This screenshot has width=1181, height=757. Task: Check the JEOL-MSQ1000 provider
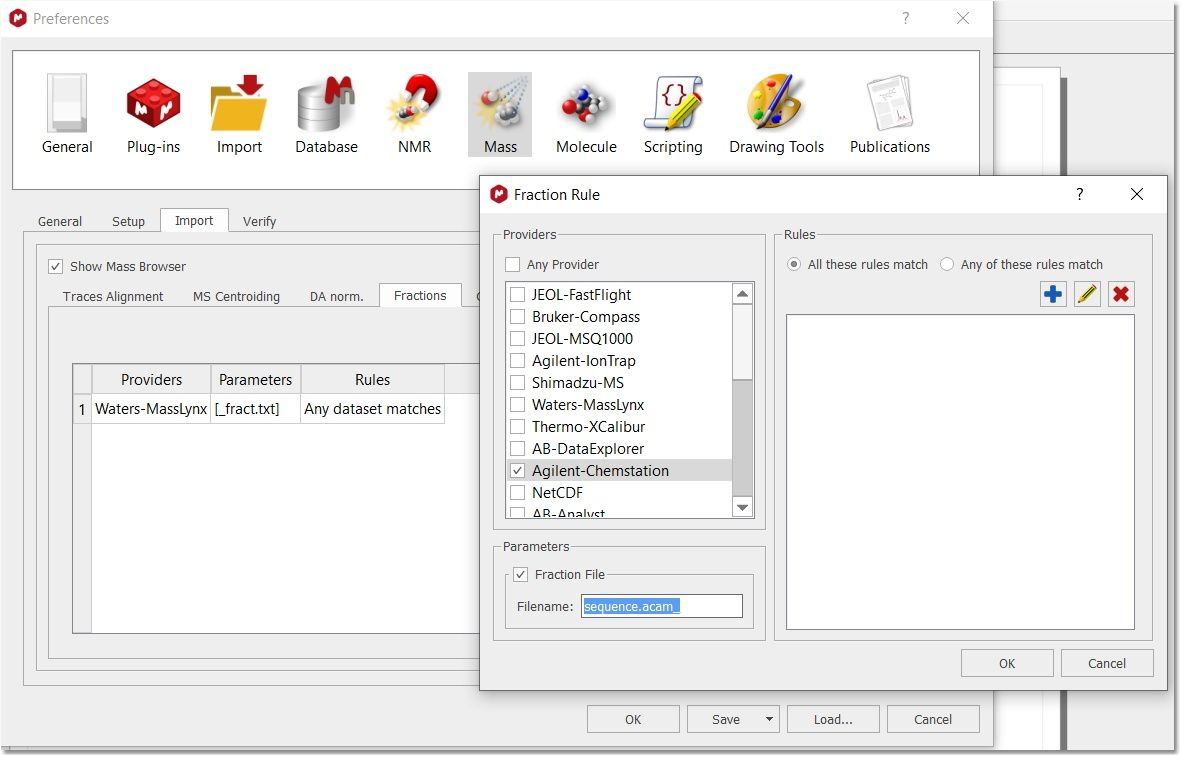coord(517,338)
